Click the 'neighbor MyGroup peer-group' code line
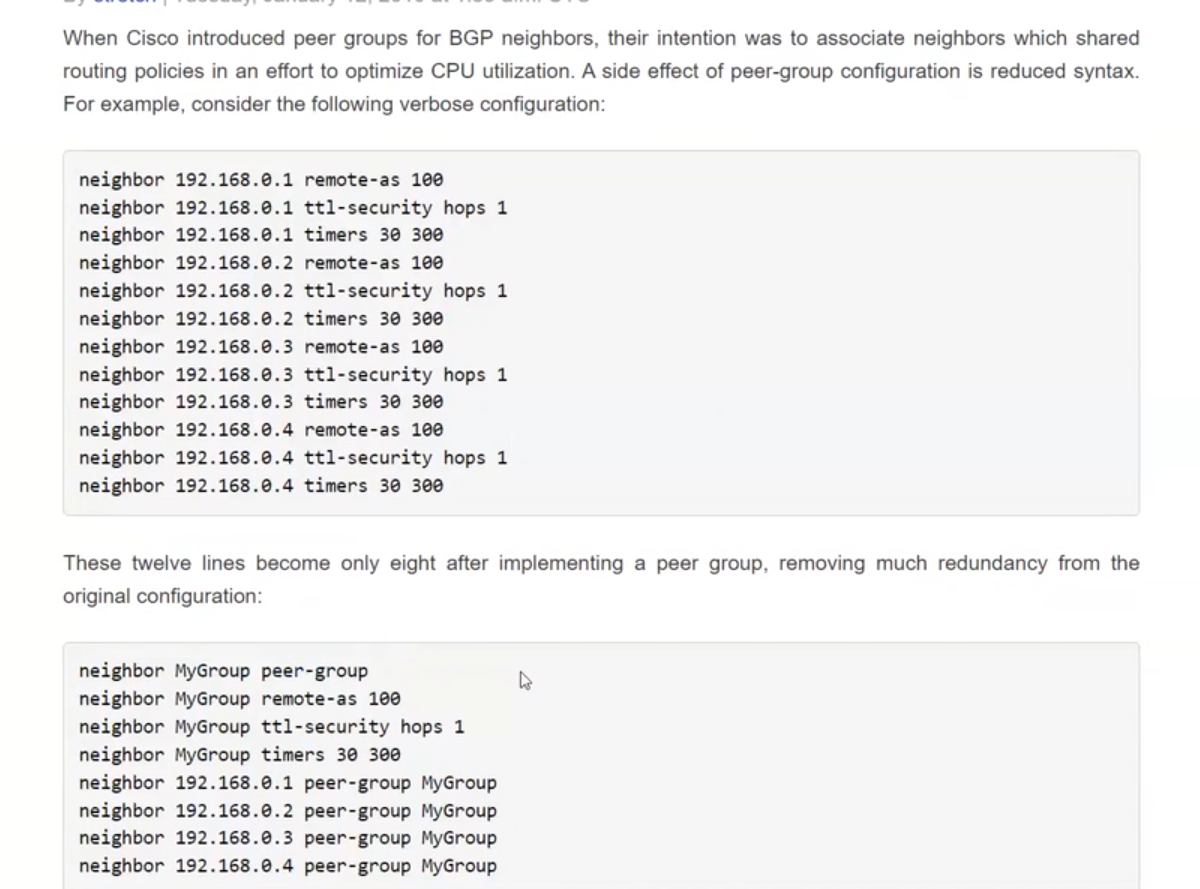1200x889 pixels. pyautogui.click(x=223, y=671)
